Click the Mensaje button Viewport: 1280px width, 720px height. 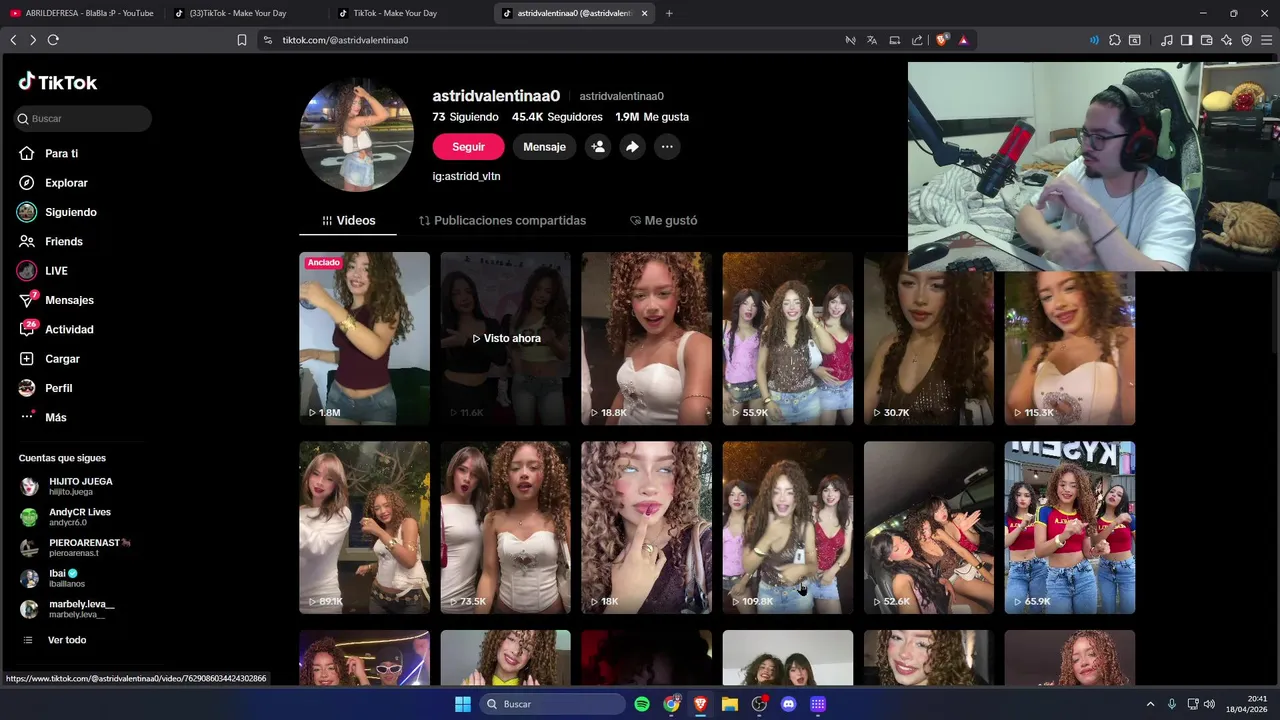[544, 147]
